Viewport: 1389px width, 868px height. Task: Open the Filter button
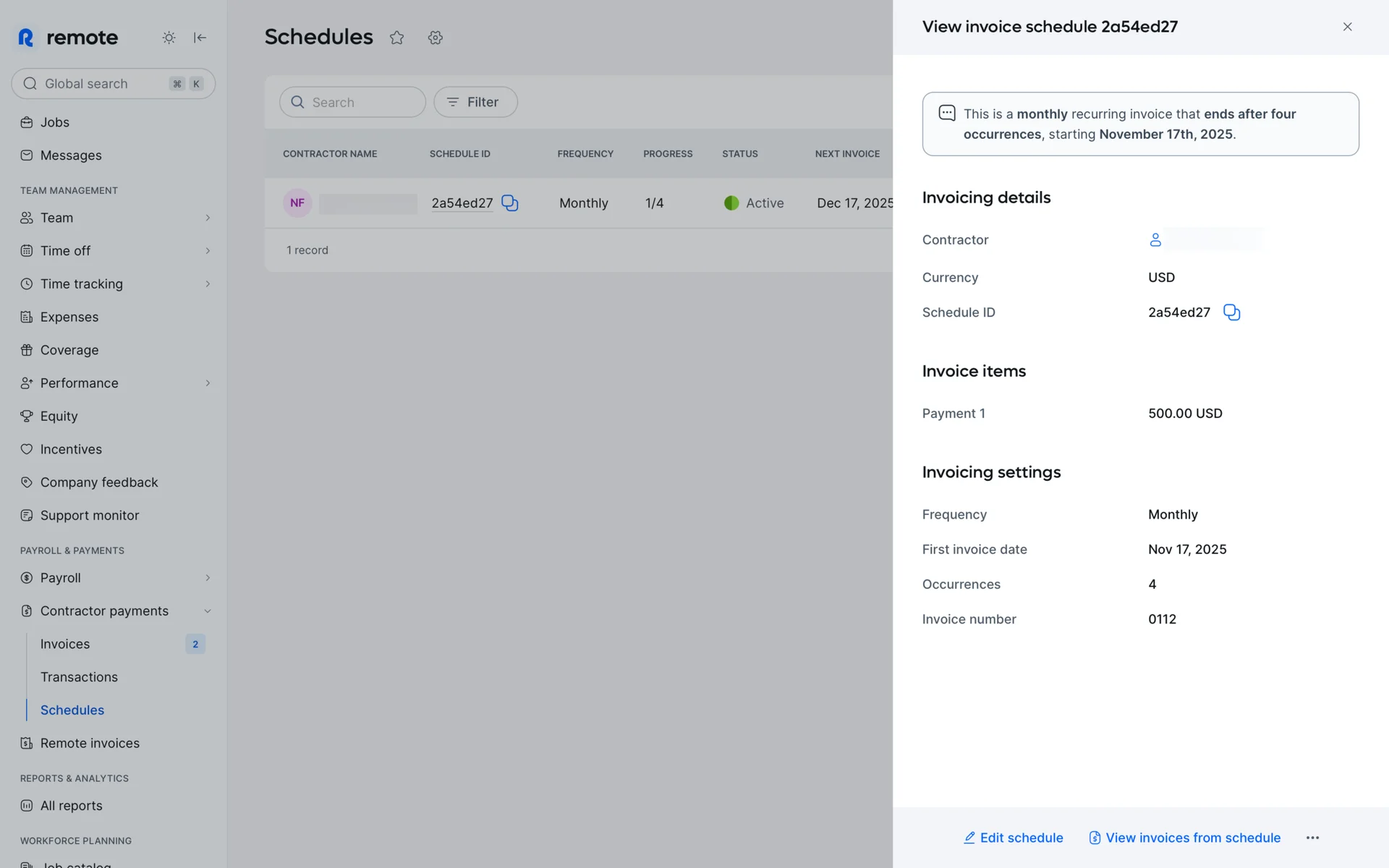pos(475,102)
